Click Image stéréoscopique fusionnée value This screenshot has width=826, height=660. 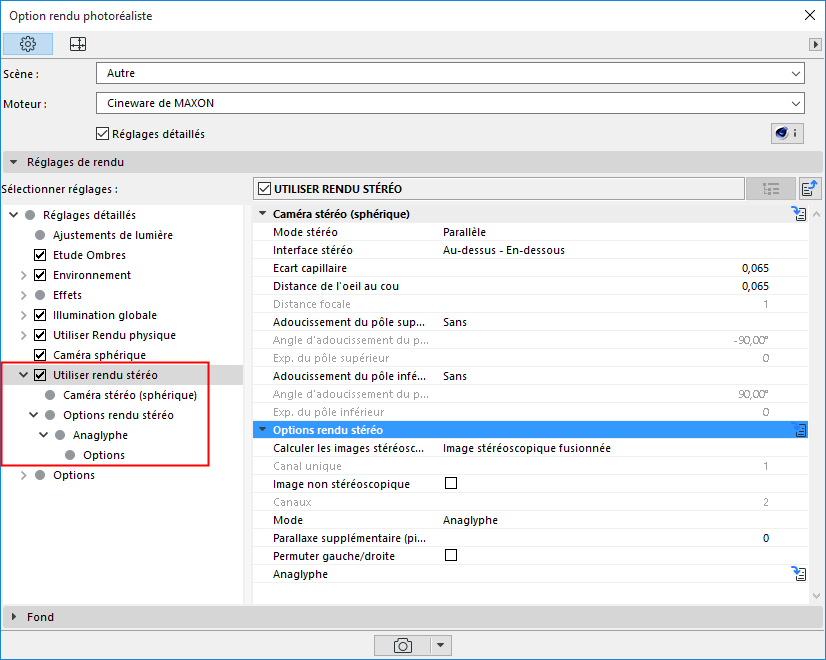point(527,448)
